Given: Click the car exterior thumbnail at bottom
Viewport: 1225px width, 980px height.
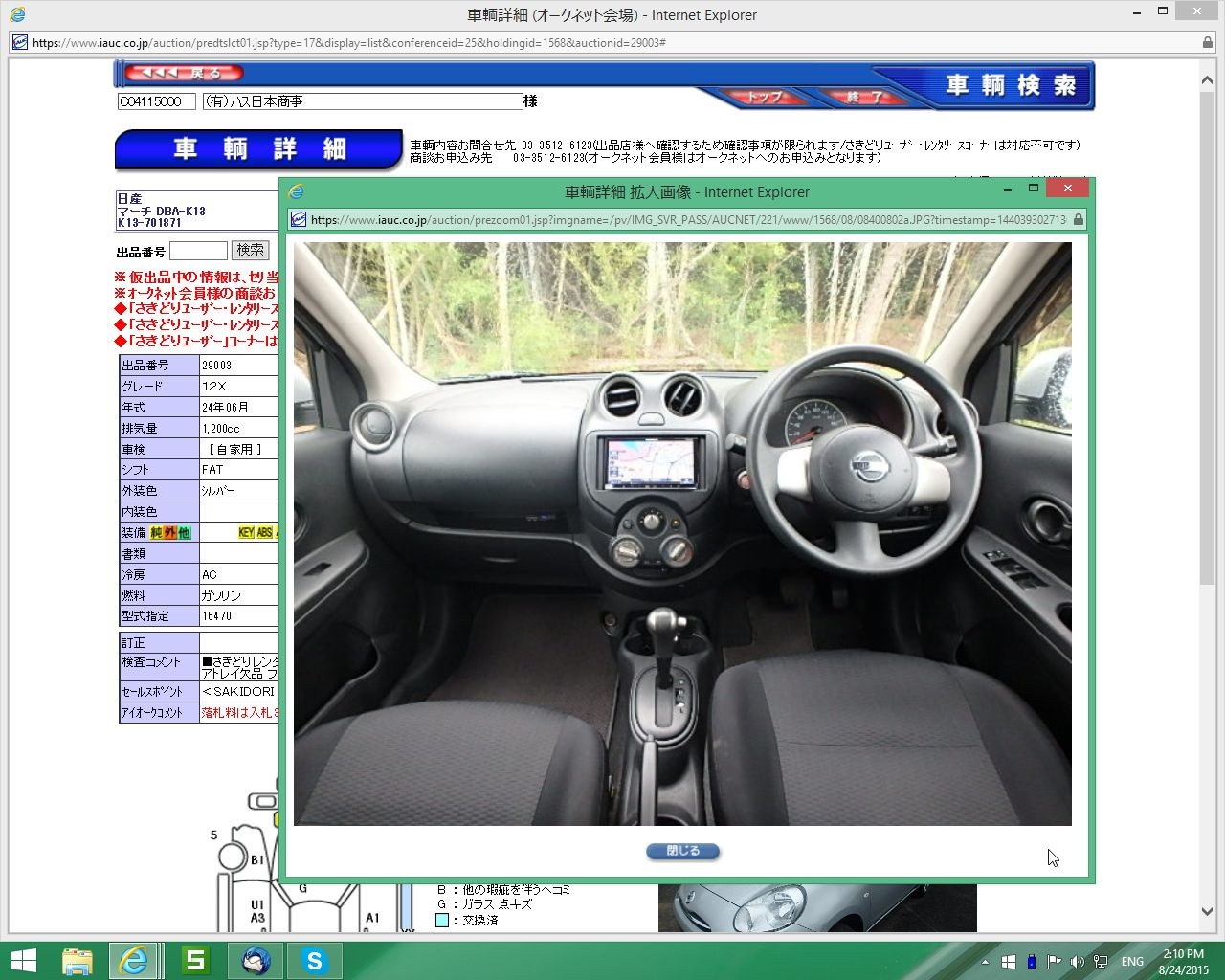Looking at the screenshot, I should [816, 908].
